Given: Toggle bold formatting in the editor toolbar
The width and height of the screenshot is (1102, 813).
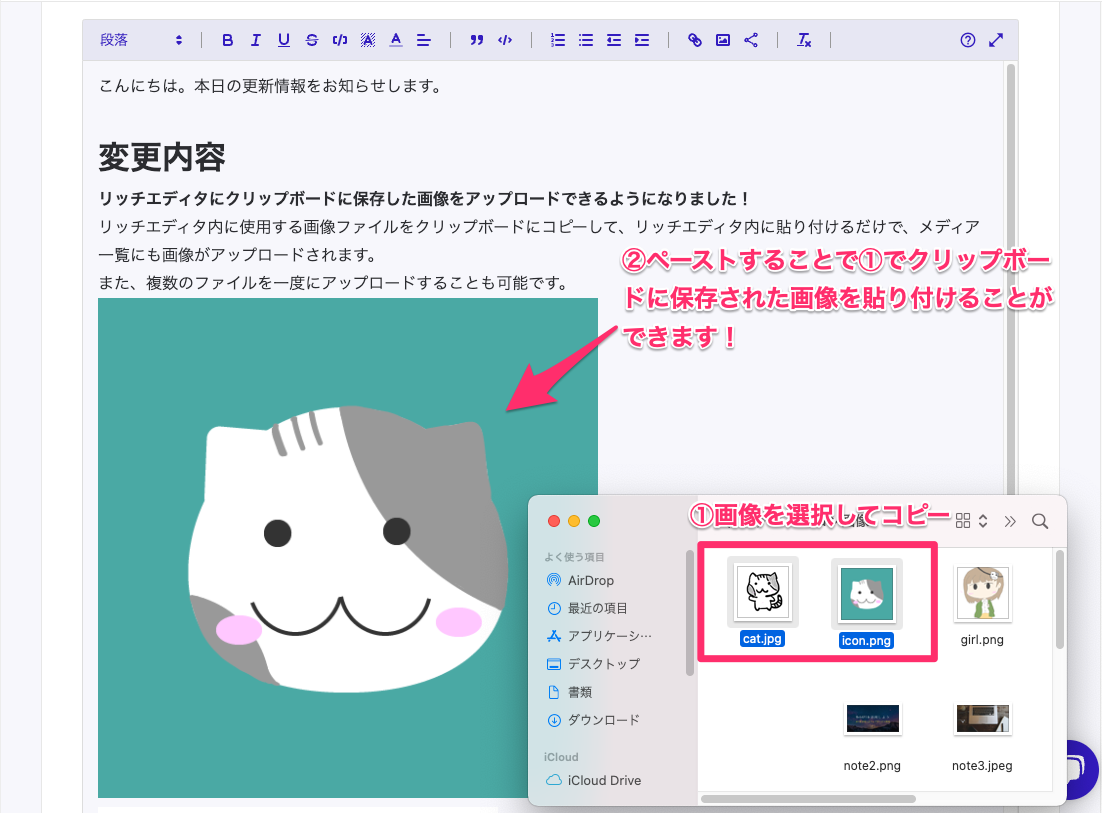Looking at the screenshot, I should click(x=227, y=40).
